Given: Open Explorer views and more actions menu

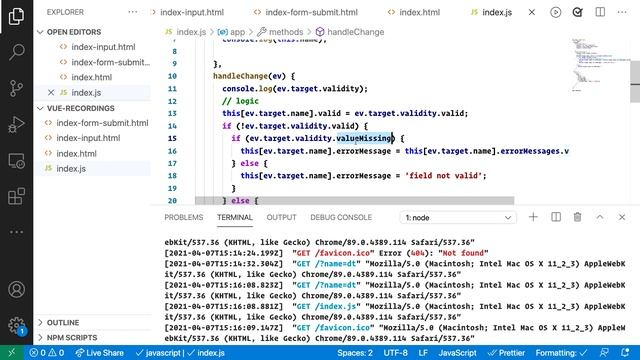Looking at the screenshot, I should pyautogui.click(x=133, y=12).
